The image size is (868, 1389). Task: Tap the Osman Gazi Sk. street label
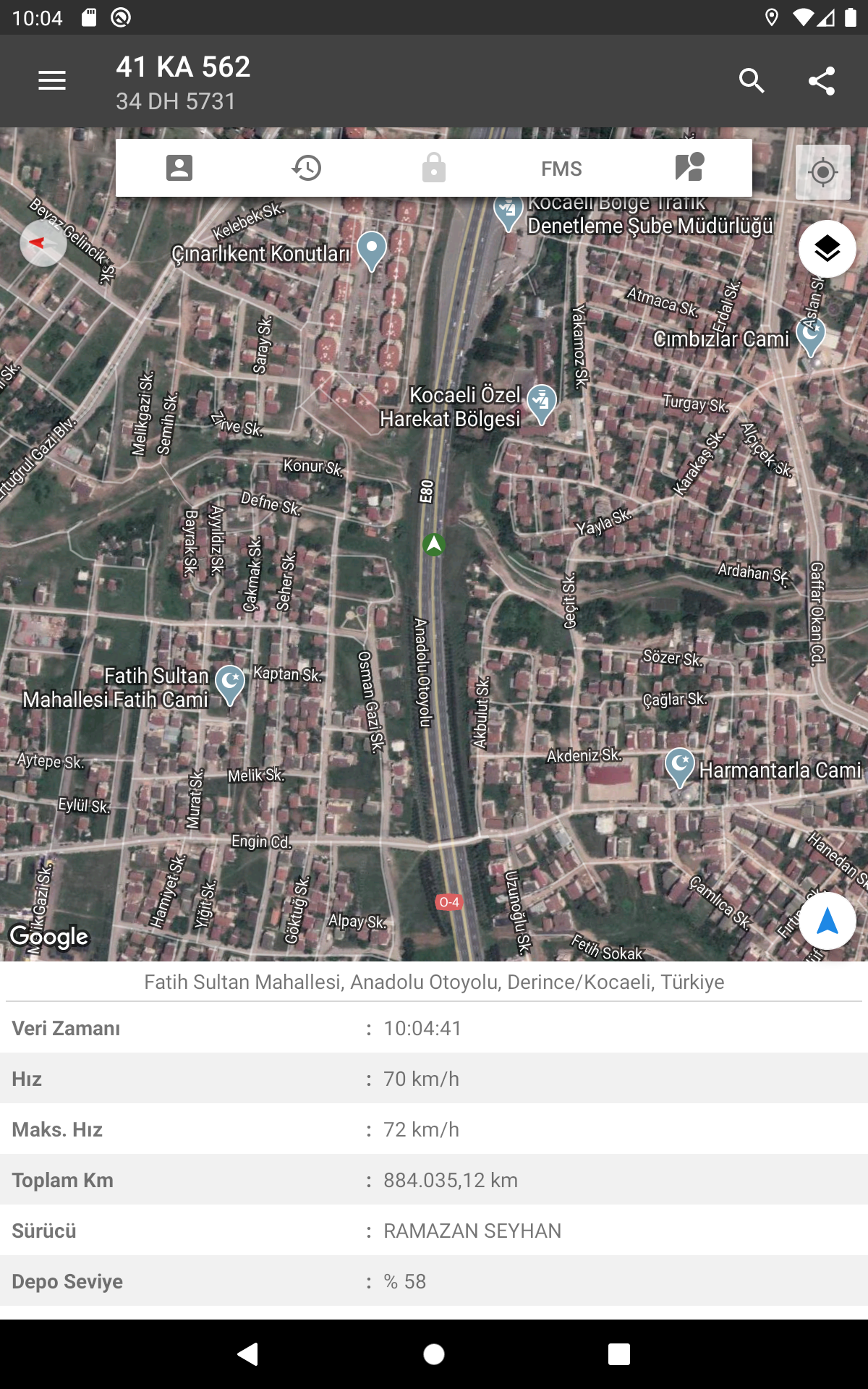(x=370, y=701)
